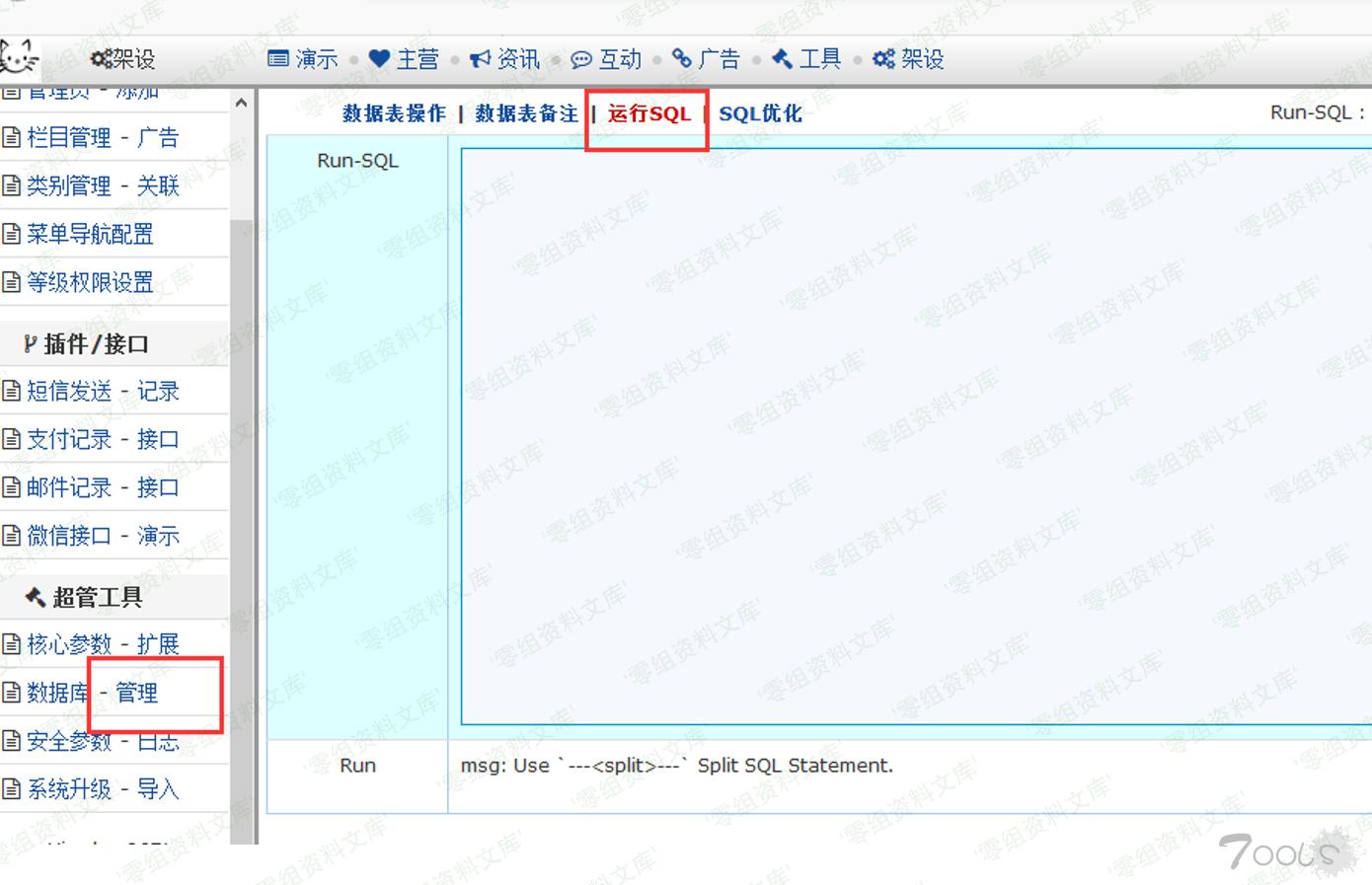Viewport: 1372px width, 885px height.
Task: Click the link icon for 广告
Action: click(x=681, y=59)
